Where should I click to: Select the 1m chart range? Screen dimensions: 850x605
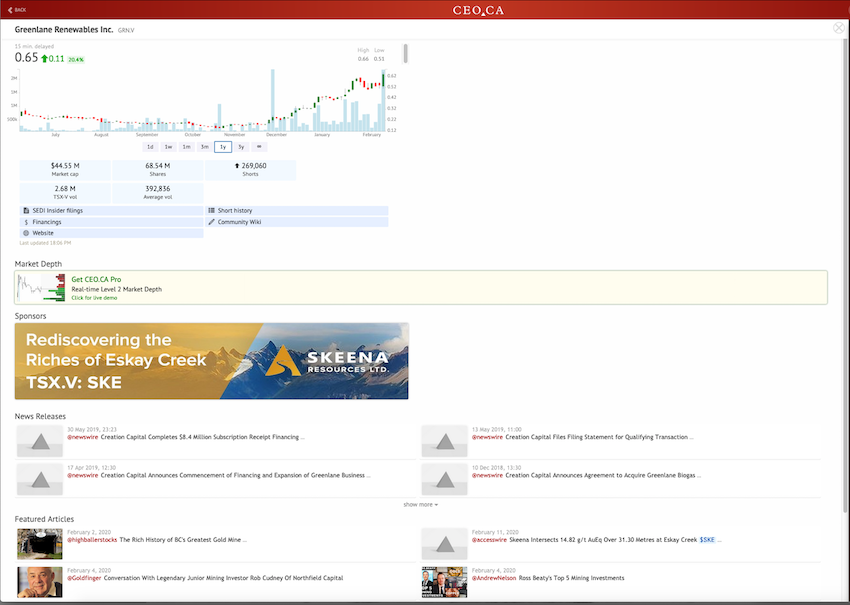[x=186, y=147]
